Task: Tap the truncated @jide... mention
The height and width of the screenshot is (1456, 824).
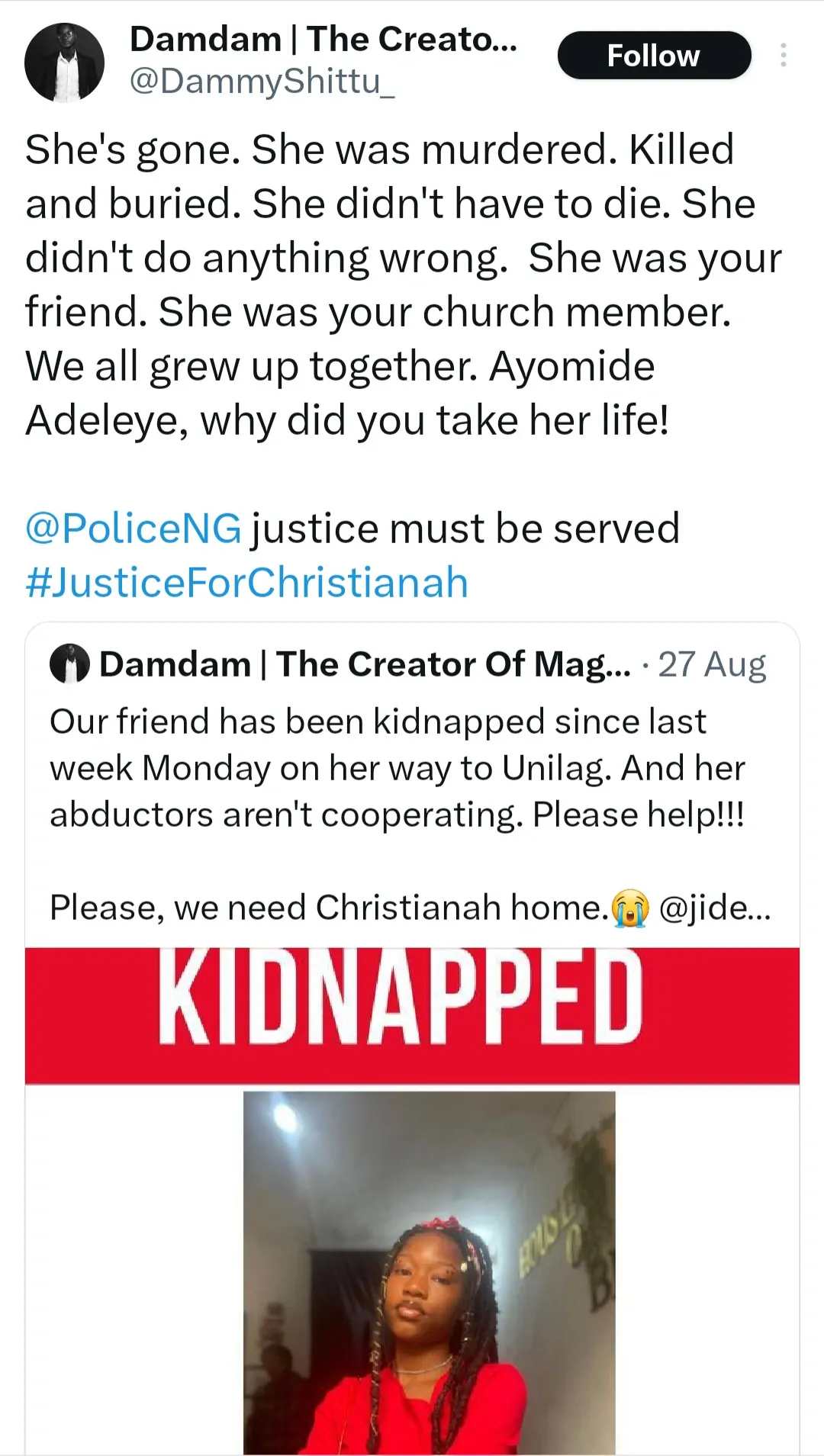Action: pyautogui.click(x=714, y=908)
